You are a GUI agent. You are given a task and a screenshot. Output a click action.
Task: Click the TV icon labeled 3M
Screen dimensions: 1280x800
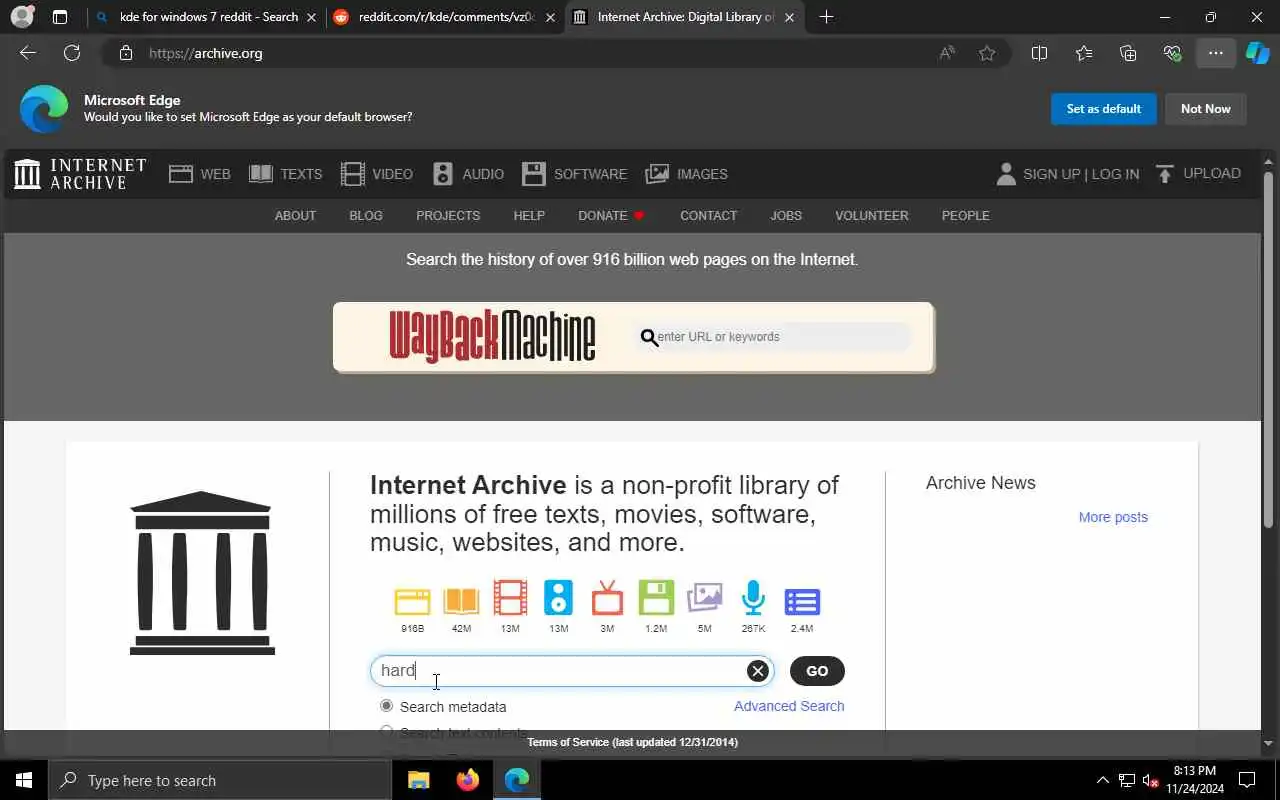[607, 598]
